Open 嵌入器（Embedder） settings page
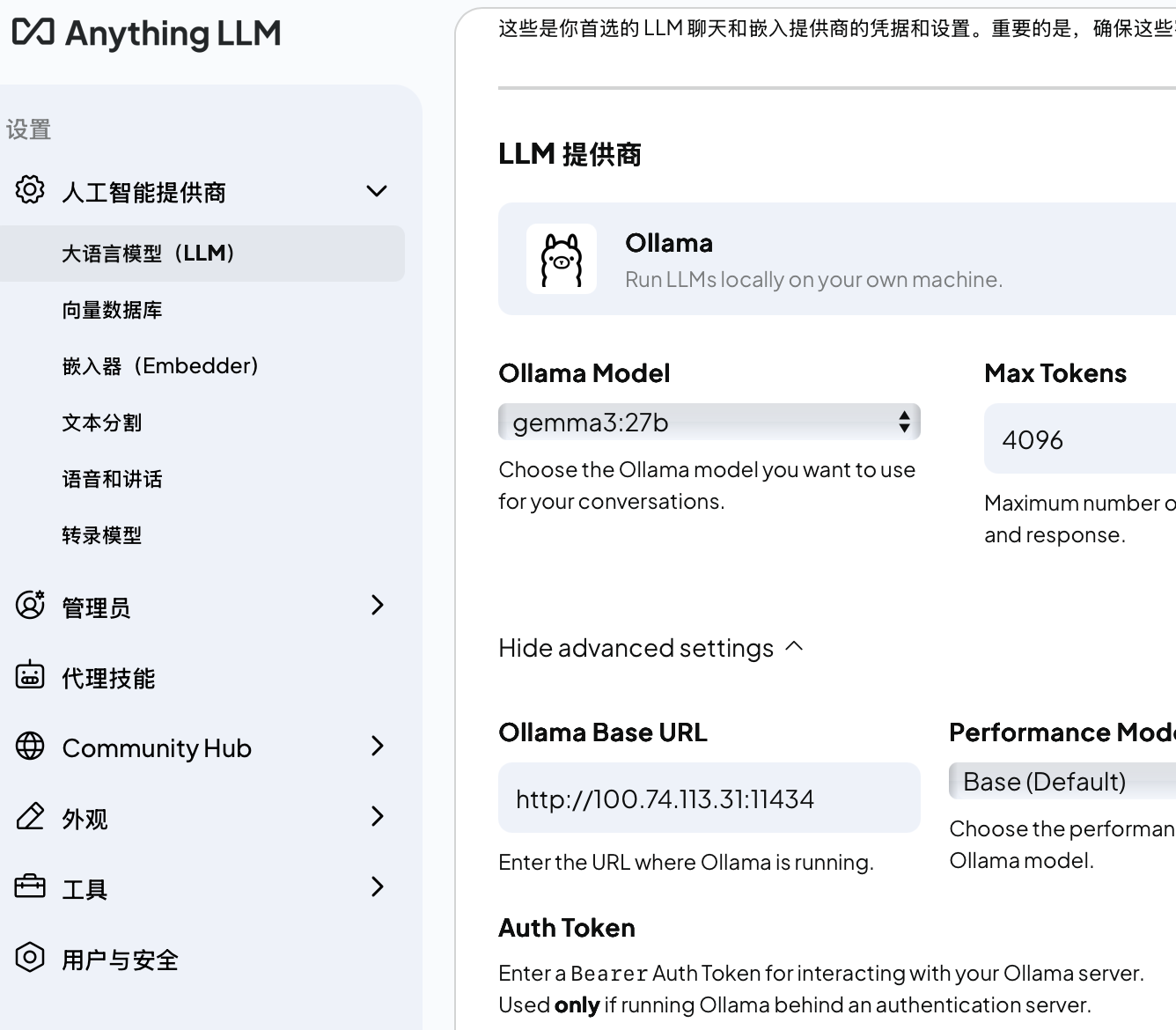Image resolution: width=1176 pixels, height=1030 pixels. pos(160,366)
